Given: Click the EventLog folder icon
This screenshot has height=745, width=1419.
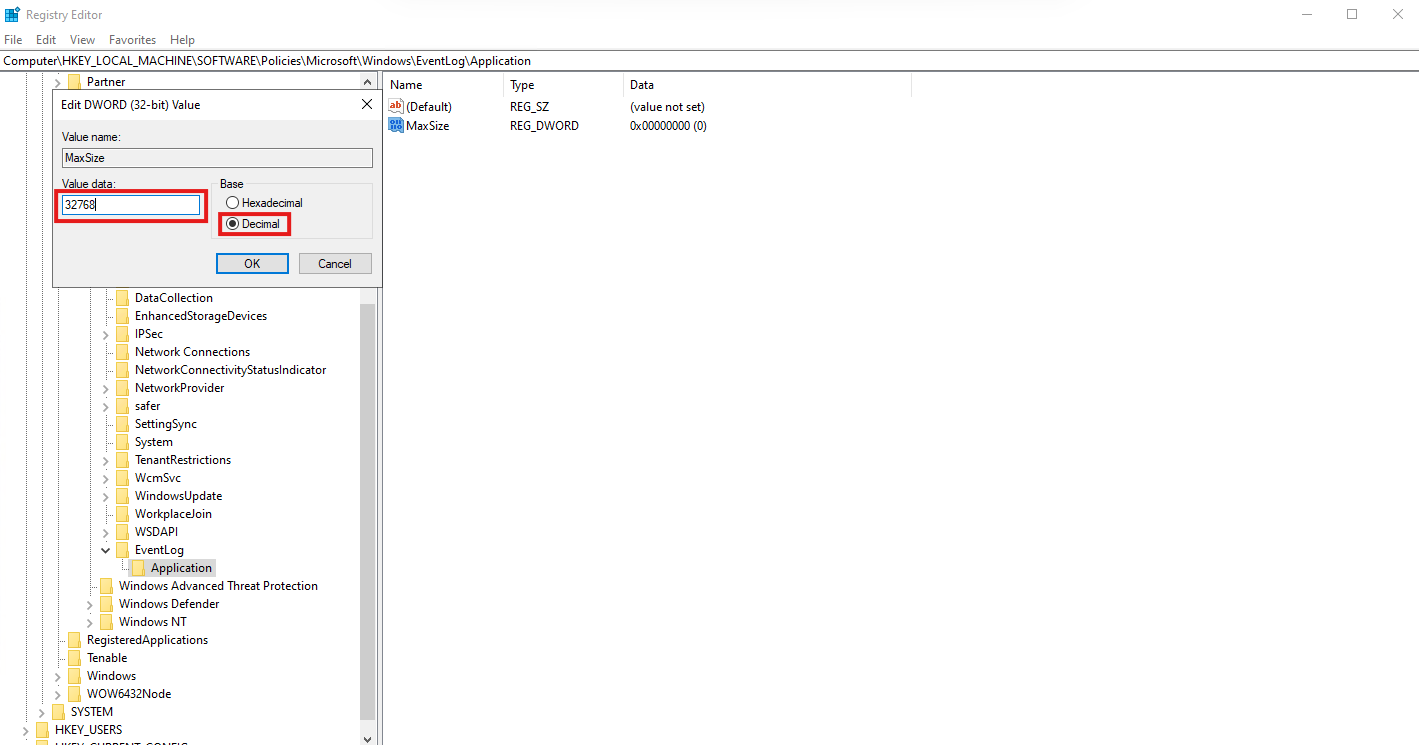Looking at the screenshot, I should coord(122,550).
